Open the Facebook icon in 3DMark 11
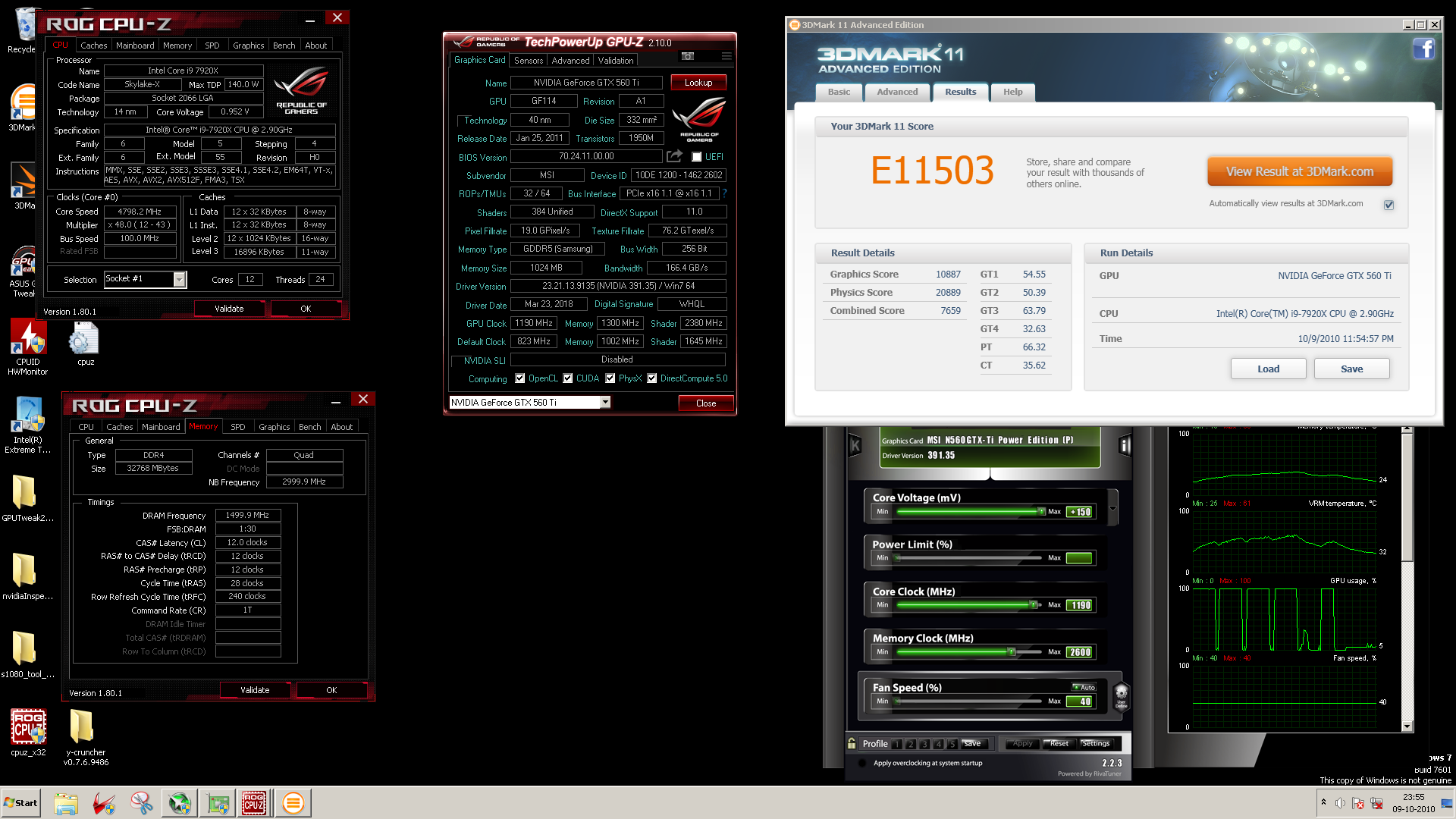Image resolution: width=1456 pixels, height=819 pixels. (1423, 49)
